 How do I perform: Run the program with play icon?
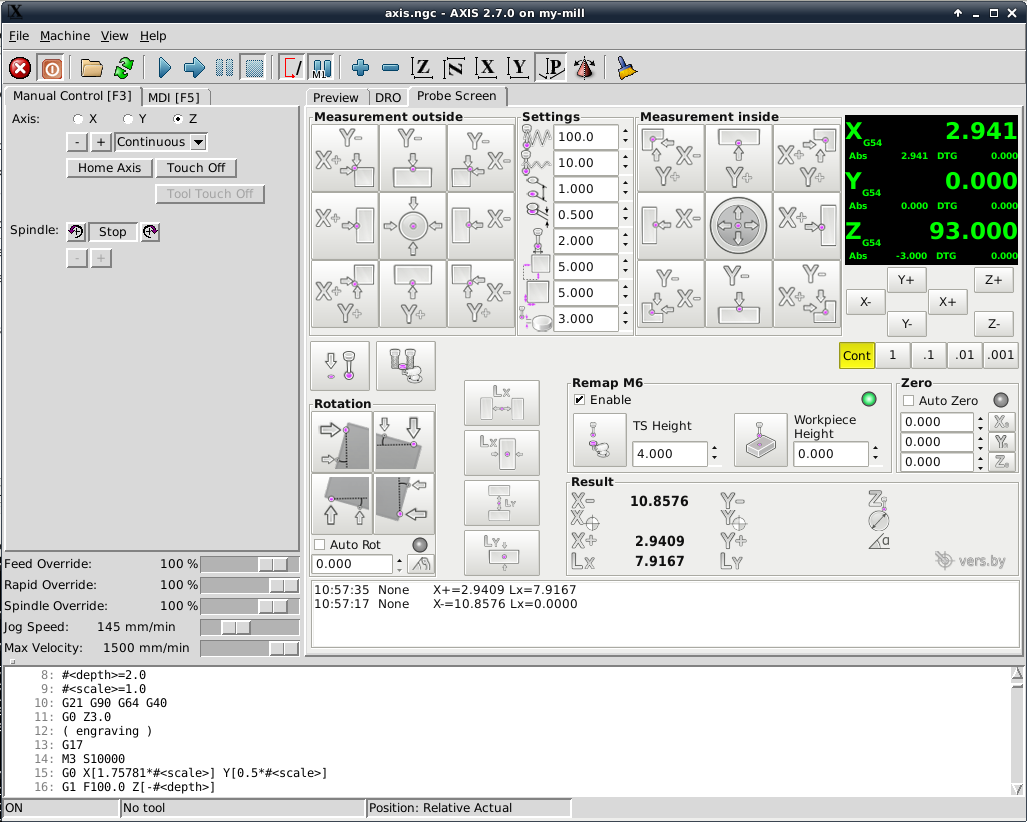165,68
